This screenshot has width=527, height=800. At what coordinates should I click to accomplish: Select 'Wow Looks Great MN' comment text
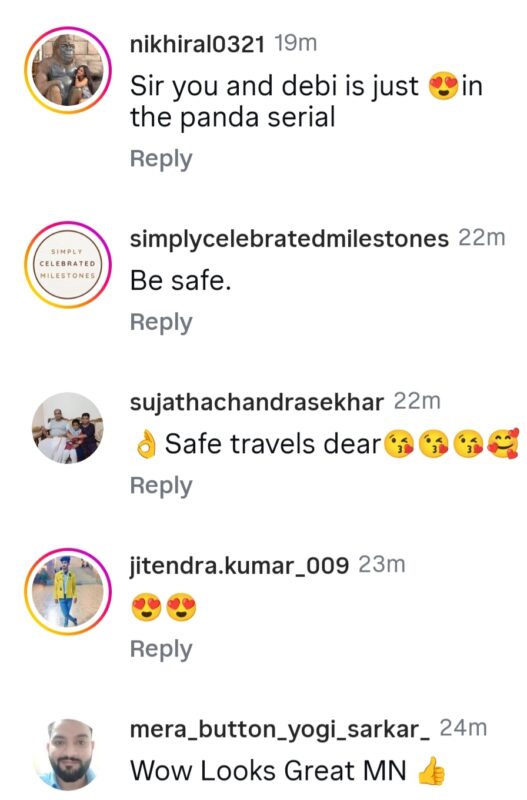tap(268, 770)
